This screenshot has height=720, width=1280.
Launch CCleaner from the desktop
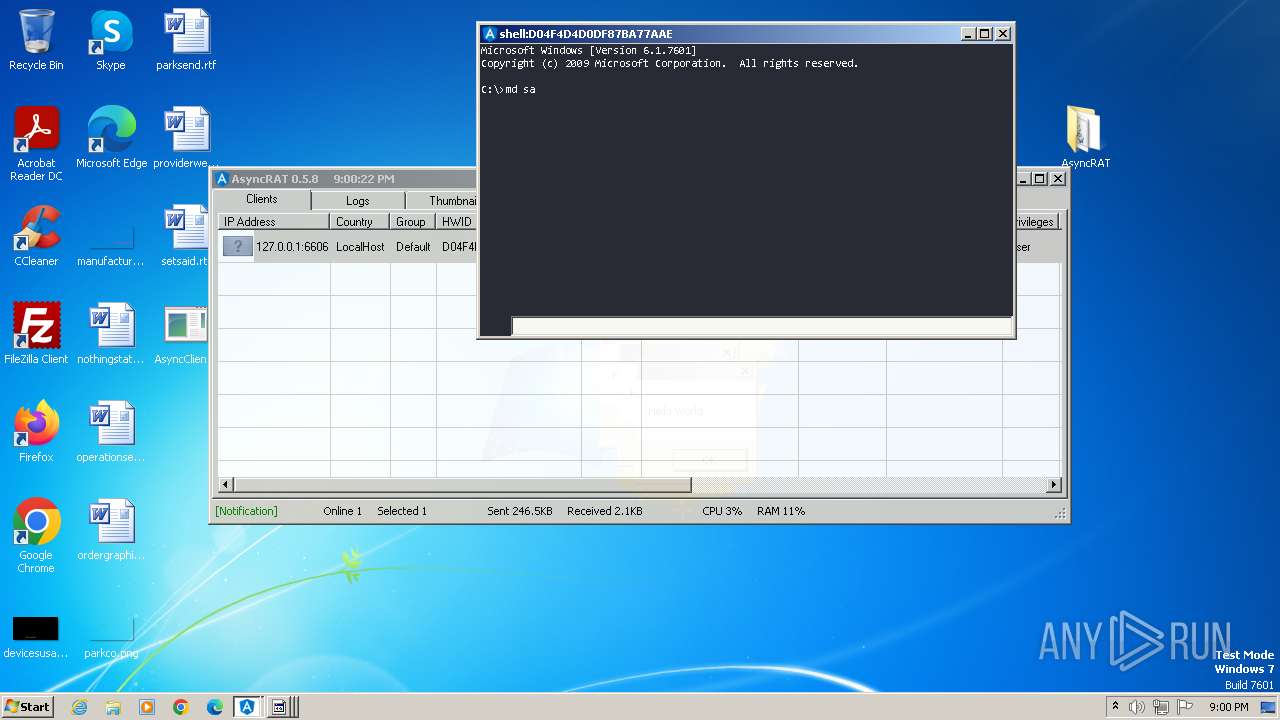tap(36, 236)
